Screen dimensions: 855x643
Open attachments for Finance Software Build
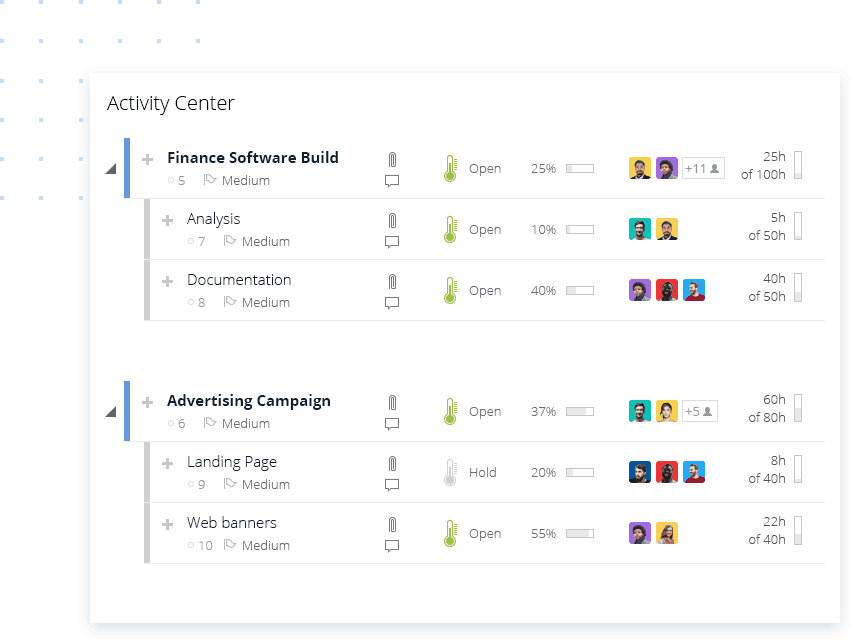[391, 157]
